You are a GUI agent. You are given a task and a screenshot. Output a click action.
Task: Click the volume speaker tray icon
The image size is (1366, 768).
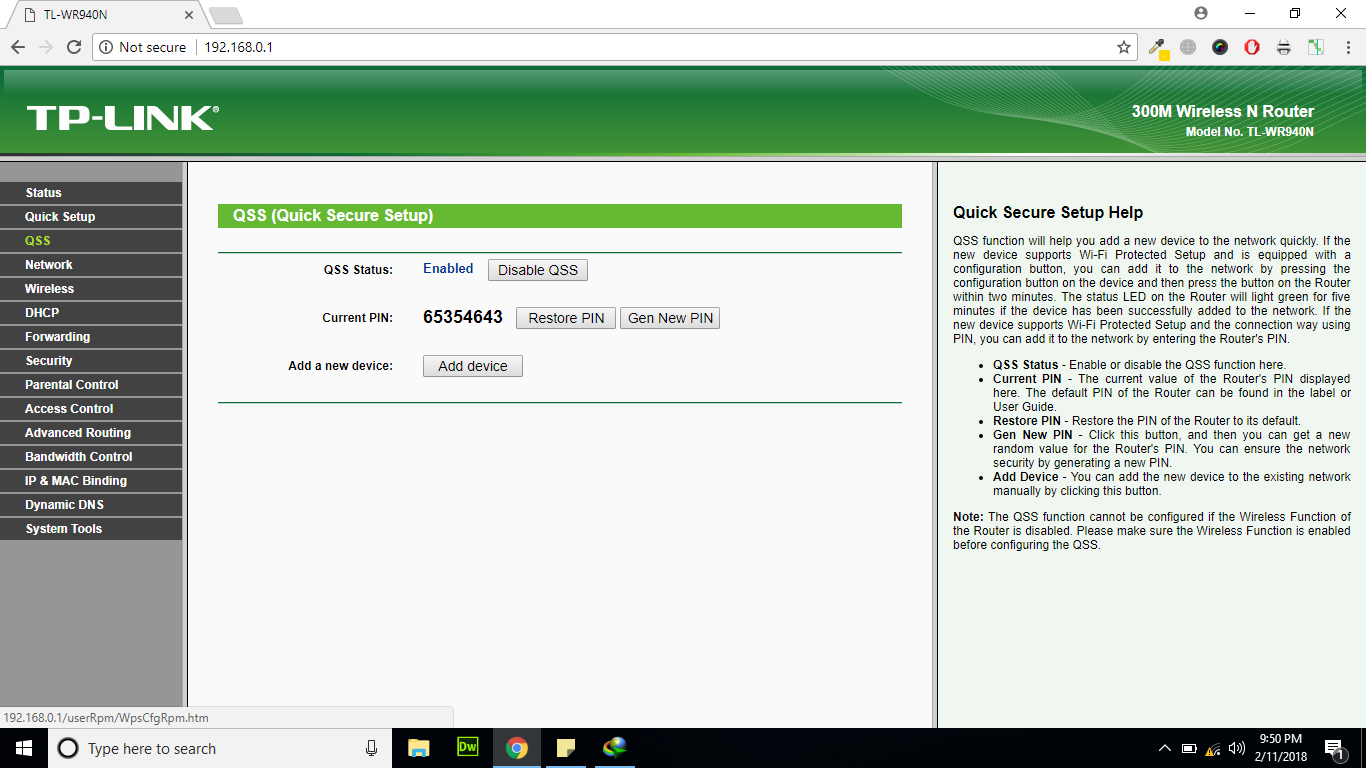[x=1238, y=748]
